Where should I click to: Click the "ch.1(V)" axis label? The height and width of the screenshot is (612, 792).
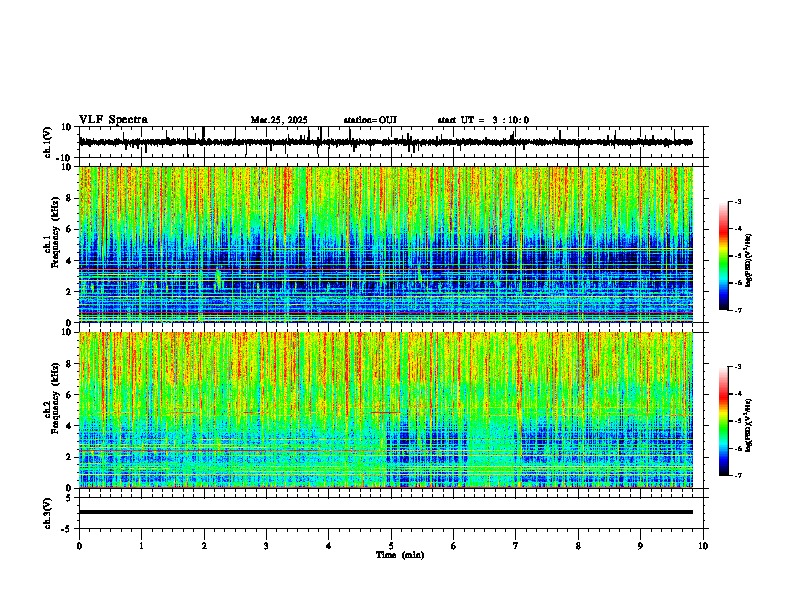pos(48,142)
